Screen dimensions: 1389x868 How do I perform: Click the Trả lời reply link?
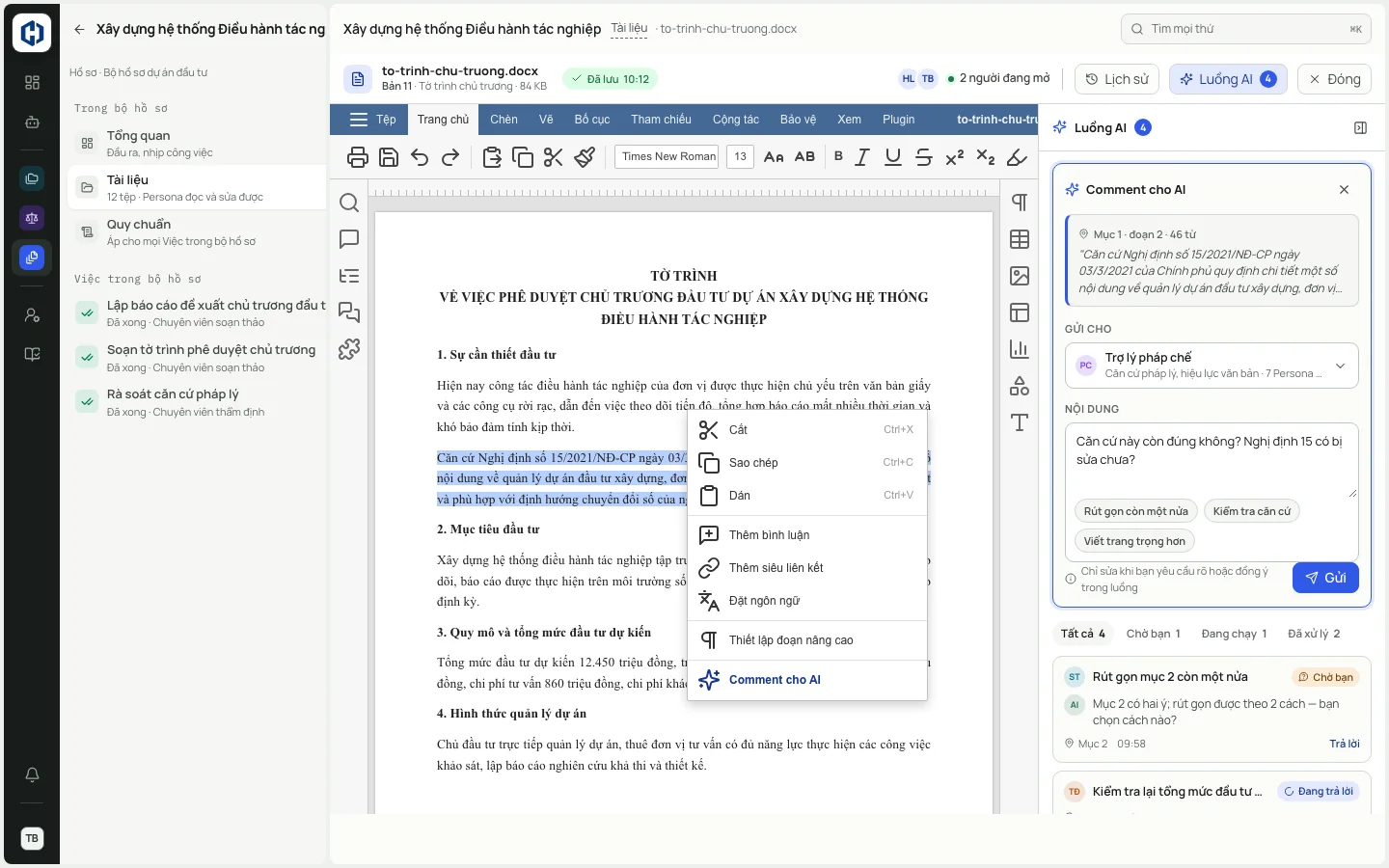(x=1345, y=744)
